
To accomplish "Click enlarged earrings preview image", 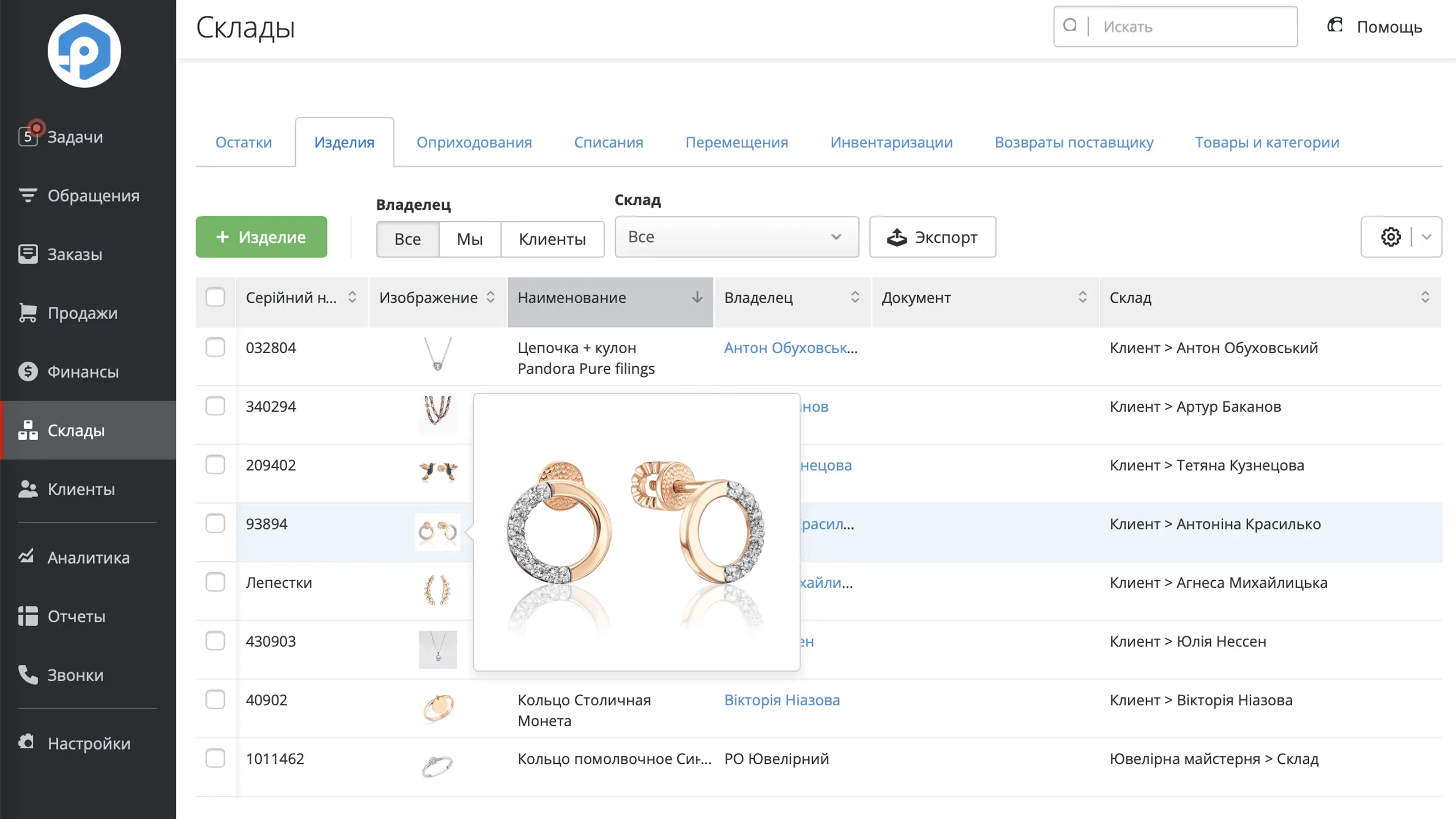I will click(x=636, y=532).
